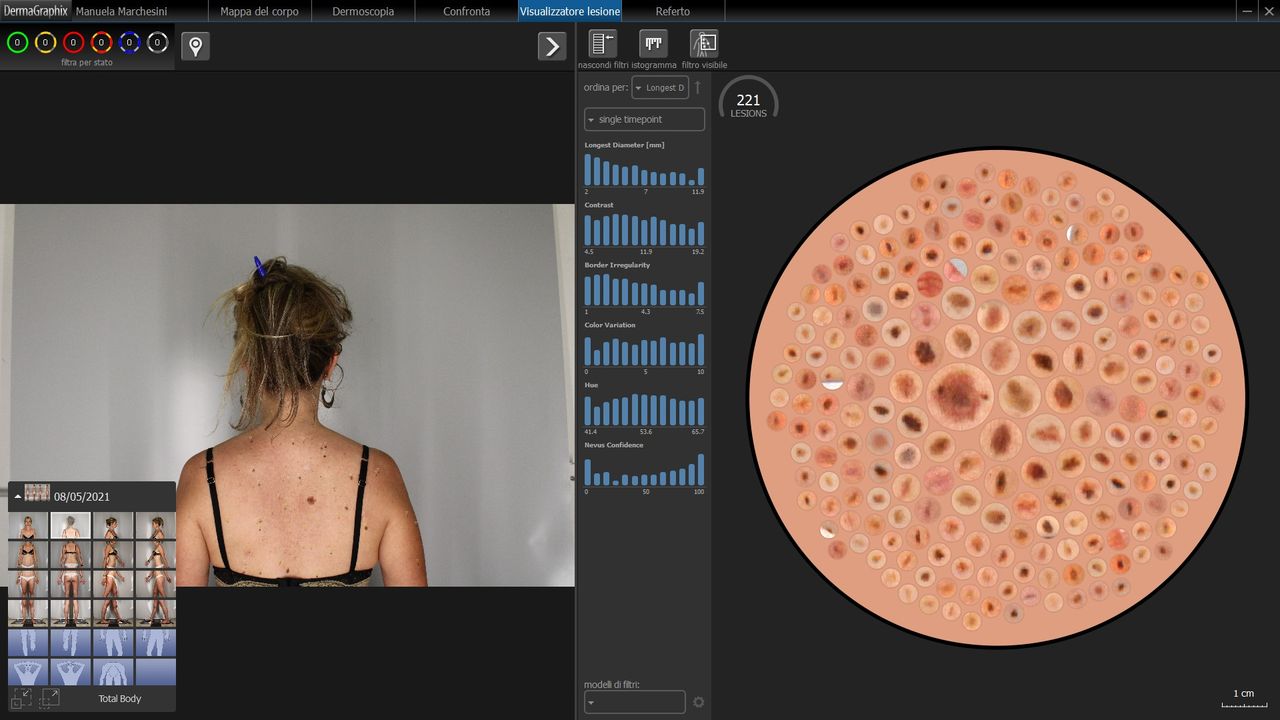
Task: Open the single timepoint dropdown
Action: tap(644, 120)
